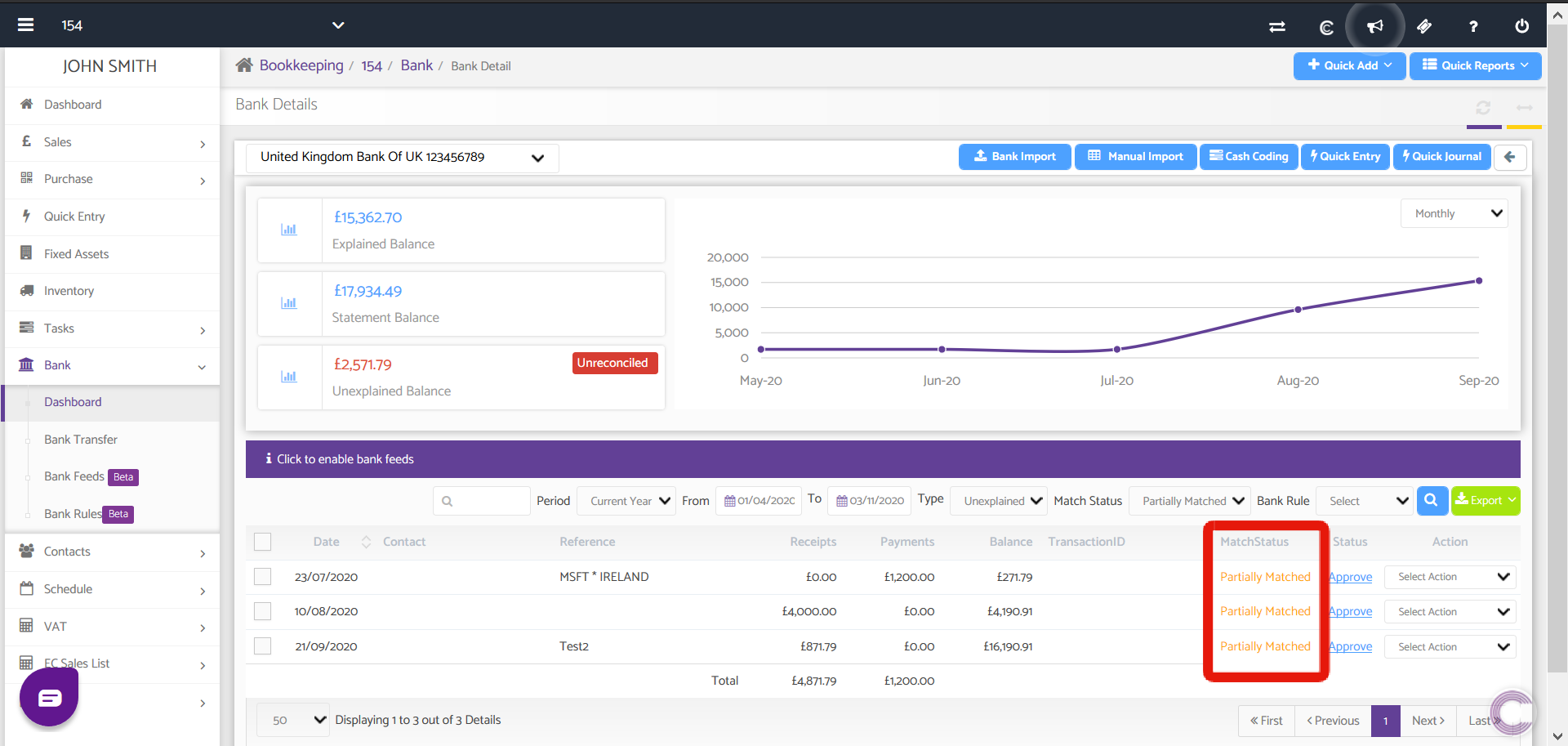Click the Bank Import button
Viewport: 1568px width, 746px height.
click(1015, 157)
